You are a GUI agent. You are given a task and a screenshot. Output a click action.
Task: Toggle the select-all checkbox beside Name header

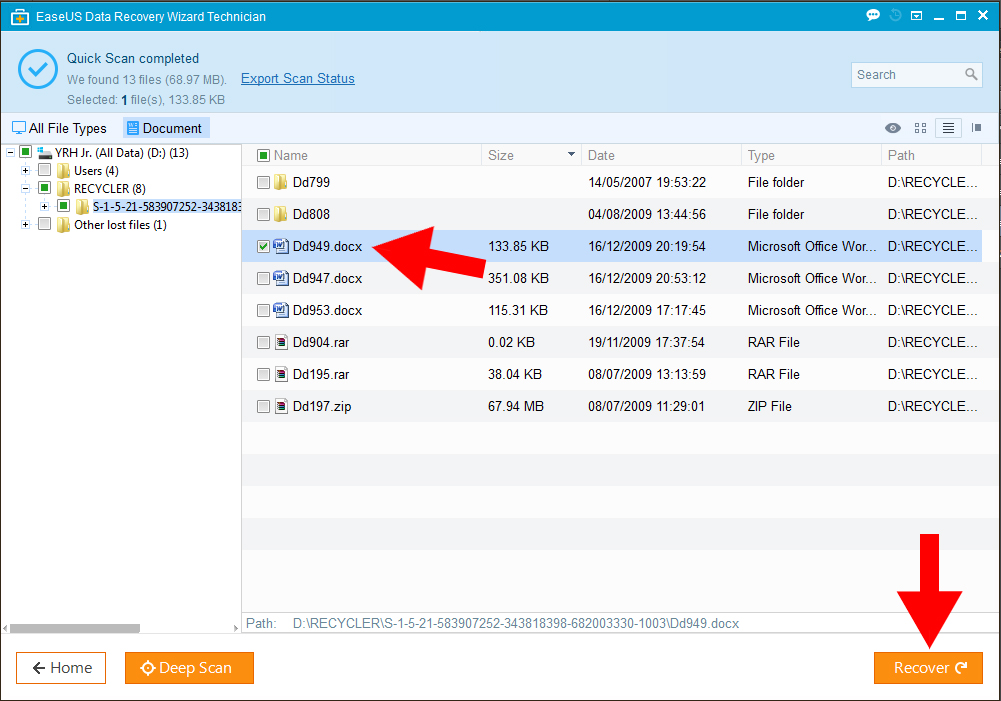(263, 155)
